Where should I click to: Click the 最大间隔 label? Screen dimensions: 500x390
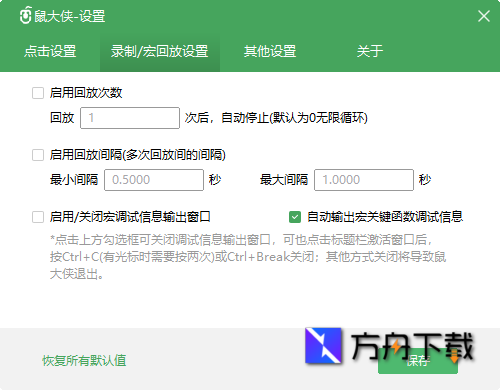pyautogui.click(x=284, y=180)
